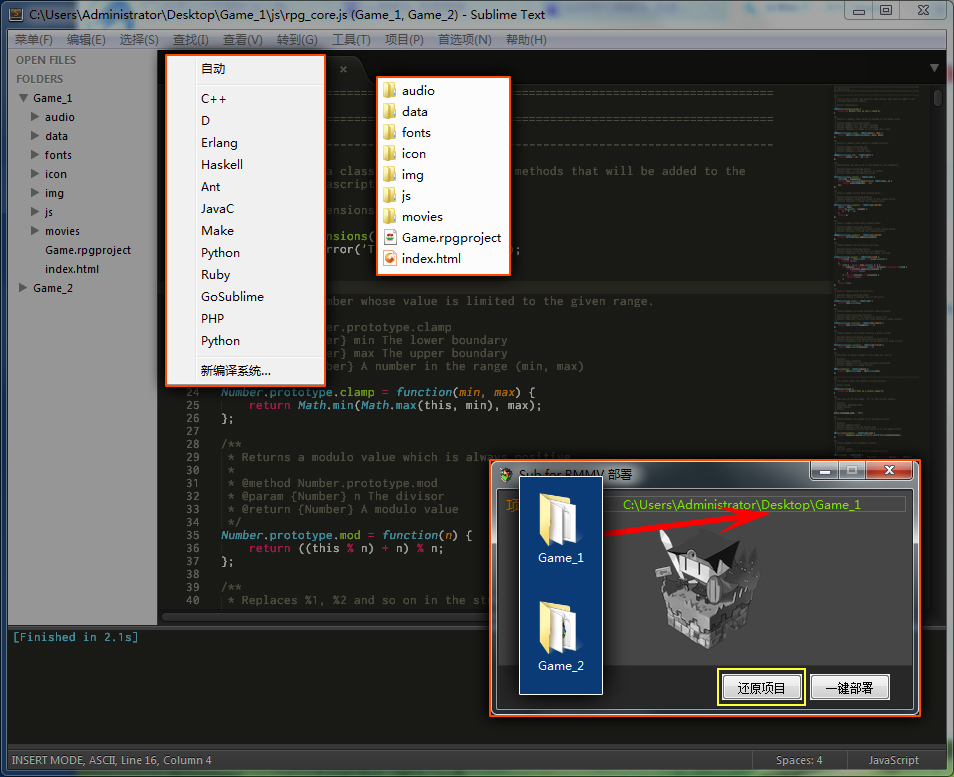Expand the fonts folder in sidebar
This screenshot has height=777, width=954.
click(x=35, y=155)
